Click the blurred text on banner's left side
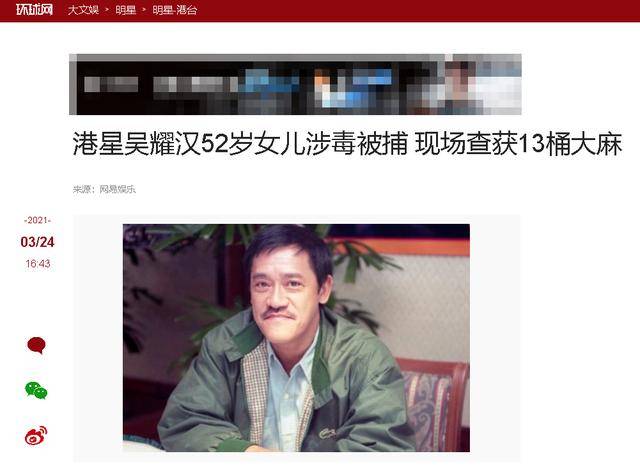This screenshot has width=640, height=472. (111, 85)
